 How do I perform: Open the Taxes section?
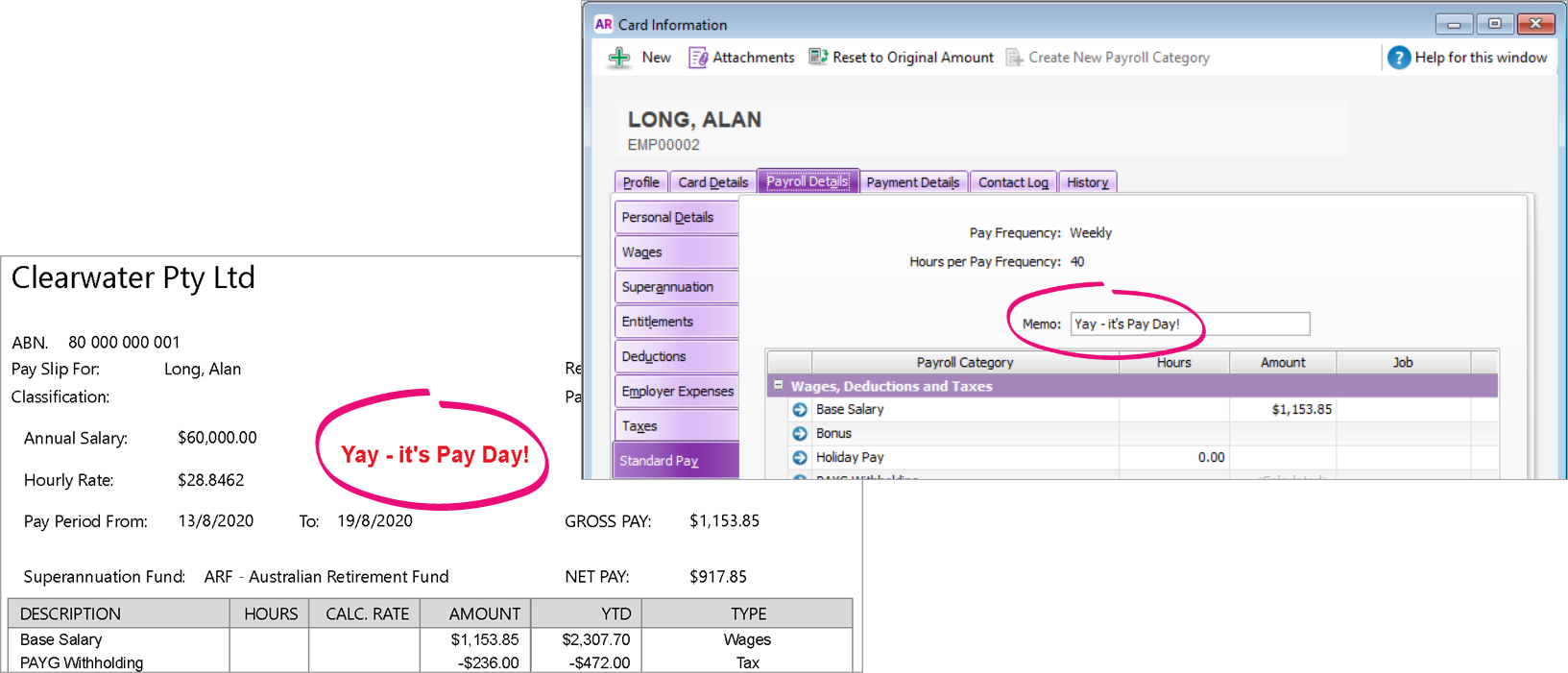coord(676,426)
